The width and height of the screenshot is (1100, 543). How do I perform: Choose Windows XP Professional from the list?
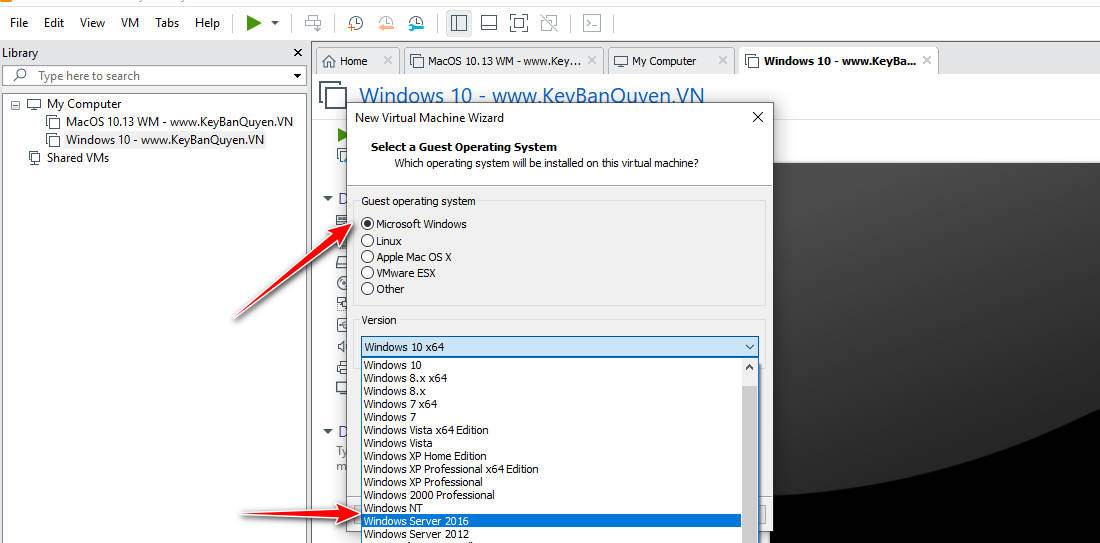click(551, 482)
